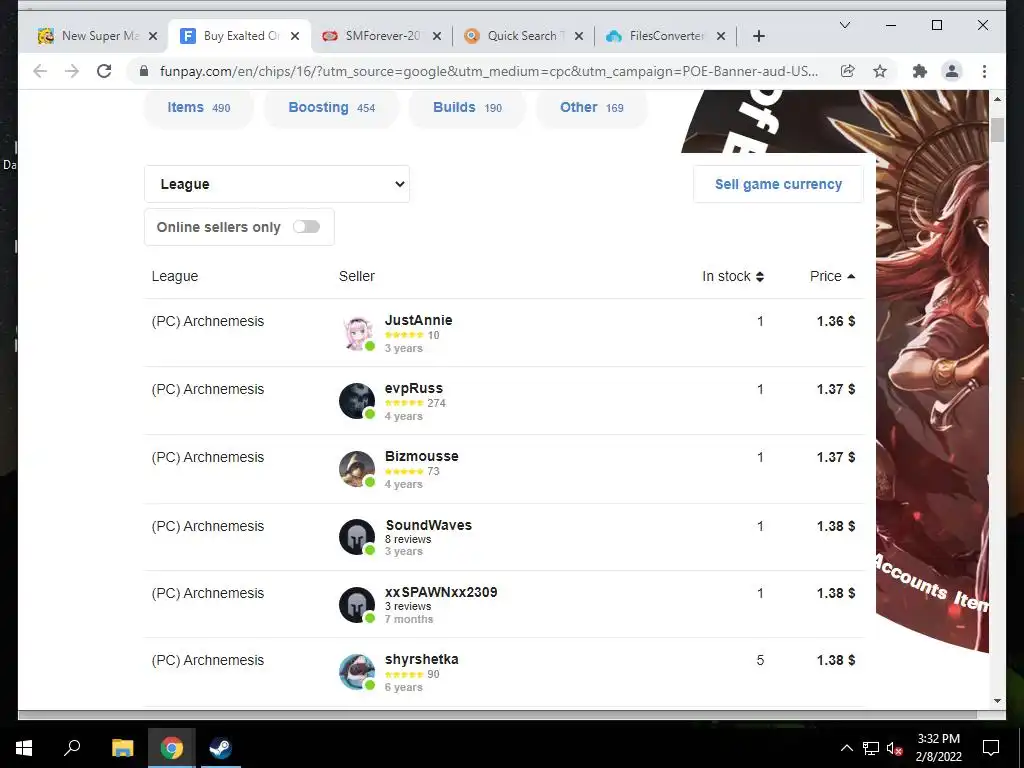This screenshot has height=768, width=1024.
Task: Open a new browser tab
Action: click(758, 36)
